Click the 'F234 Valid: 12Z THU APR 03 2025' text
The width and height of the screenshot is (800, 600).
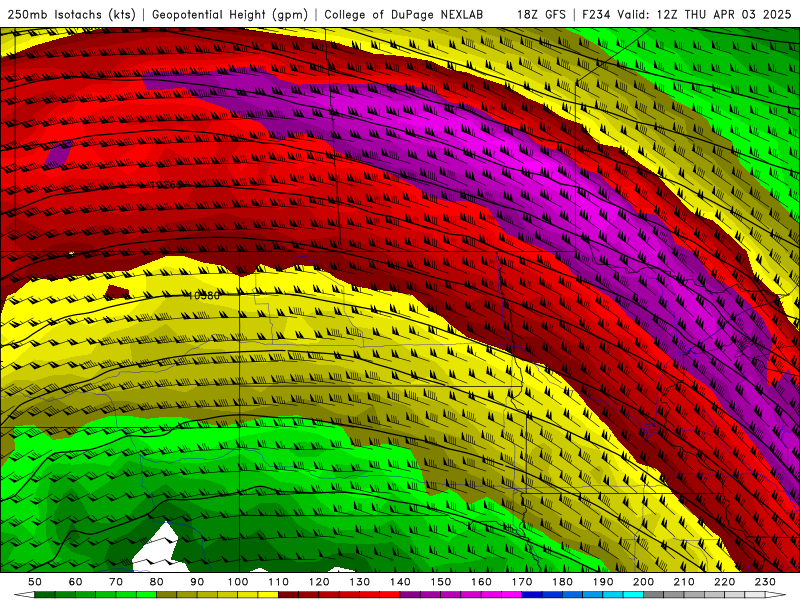[x=686, y=14]
